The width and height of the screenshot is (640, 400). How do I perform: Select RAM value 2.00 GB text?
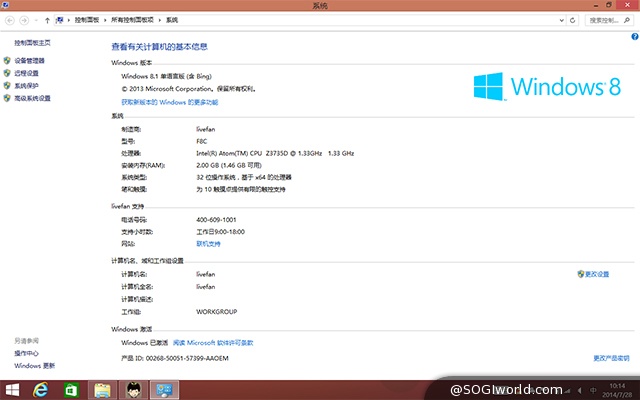tap(208, 165)
